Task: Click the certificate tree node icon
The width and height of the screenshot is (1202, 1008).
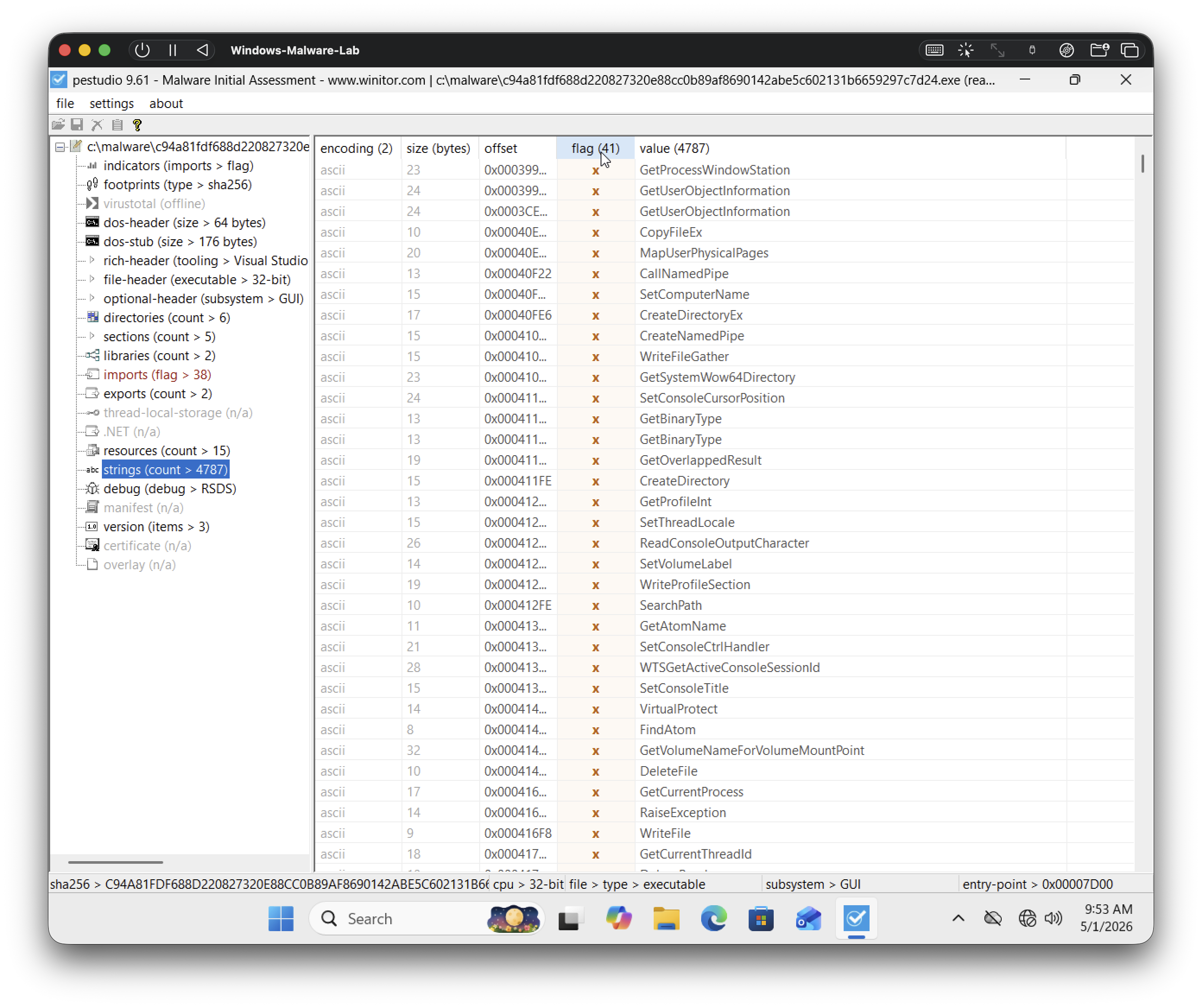Action: [x=92, y=545]
